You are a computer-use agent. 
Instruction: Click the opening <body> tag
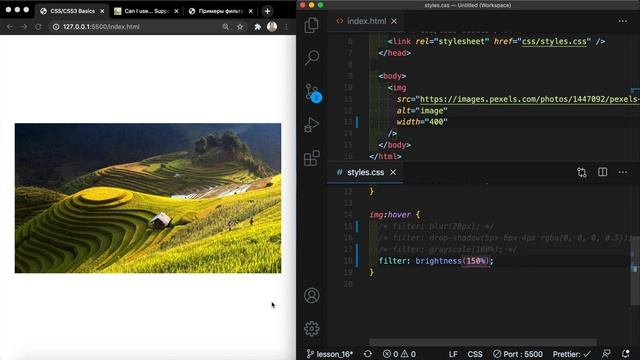tap(392, 76)
